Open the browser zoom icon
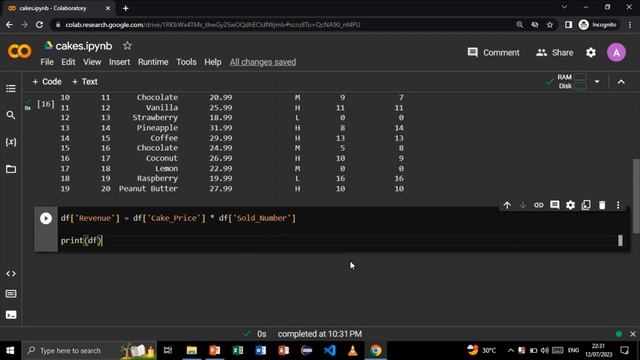The width and height of the screenshot is (640, 360). click(519, 25)
